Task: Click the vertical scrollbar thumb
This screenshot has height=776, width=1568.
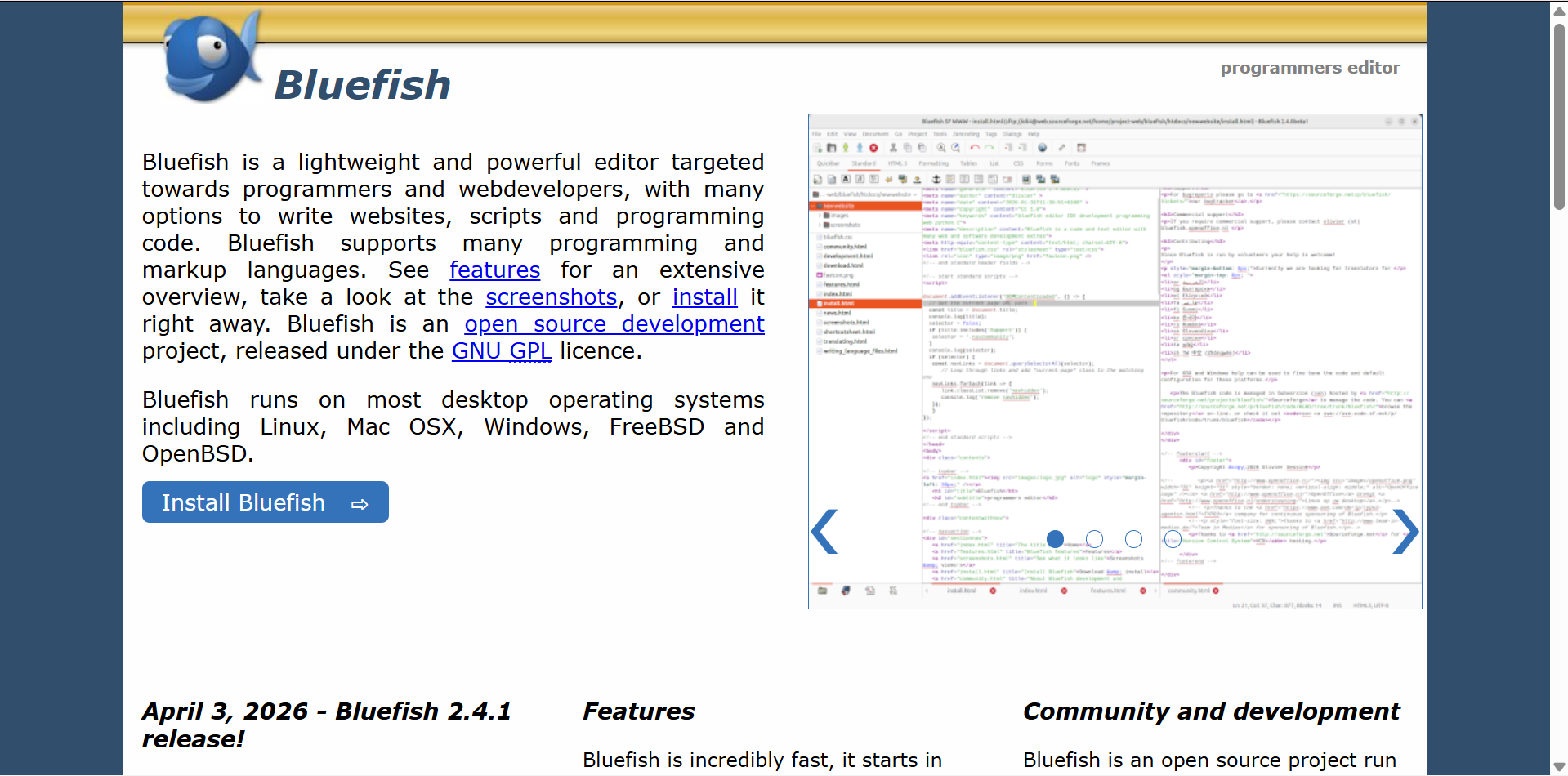Action: pyautogui.click(x=1559, y=118)
